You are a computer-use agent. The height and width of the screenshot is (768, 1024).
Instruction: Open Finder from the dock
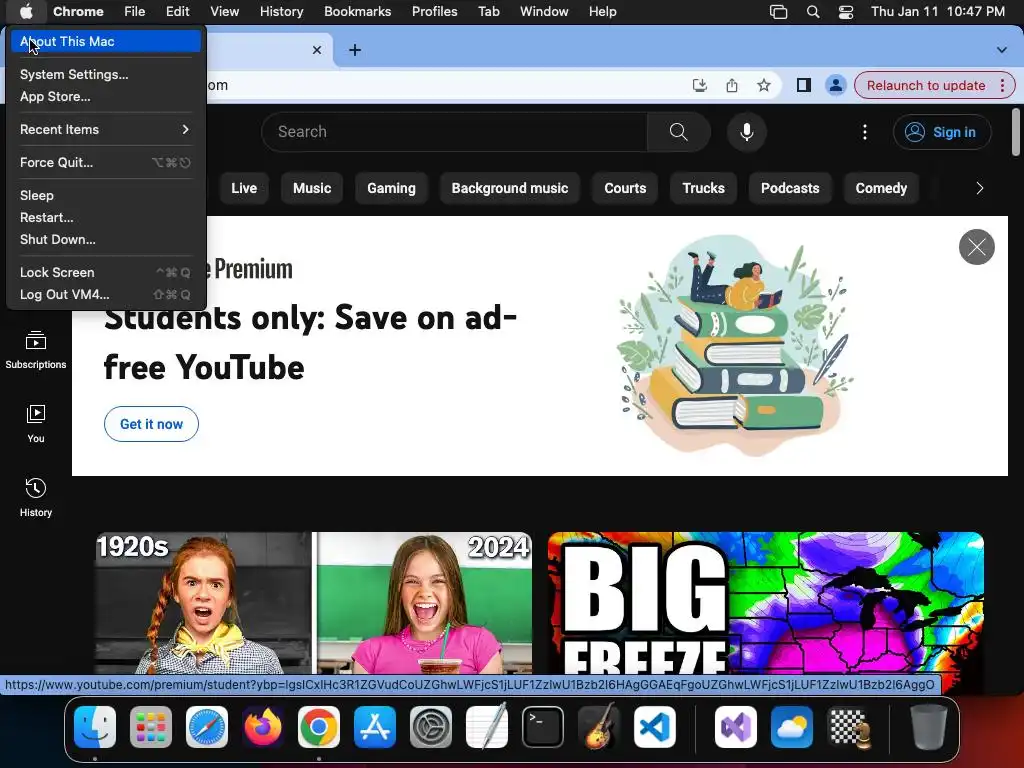click(95, 727)
